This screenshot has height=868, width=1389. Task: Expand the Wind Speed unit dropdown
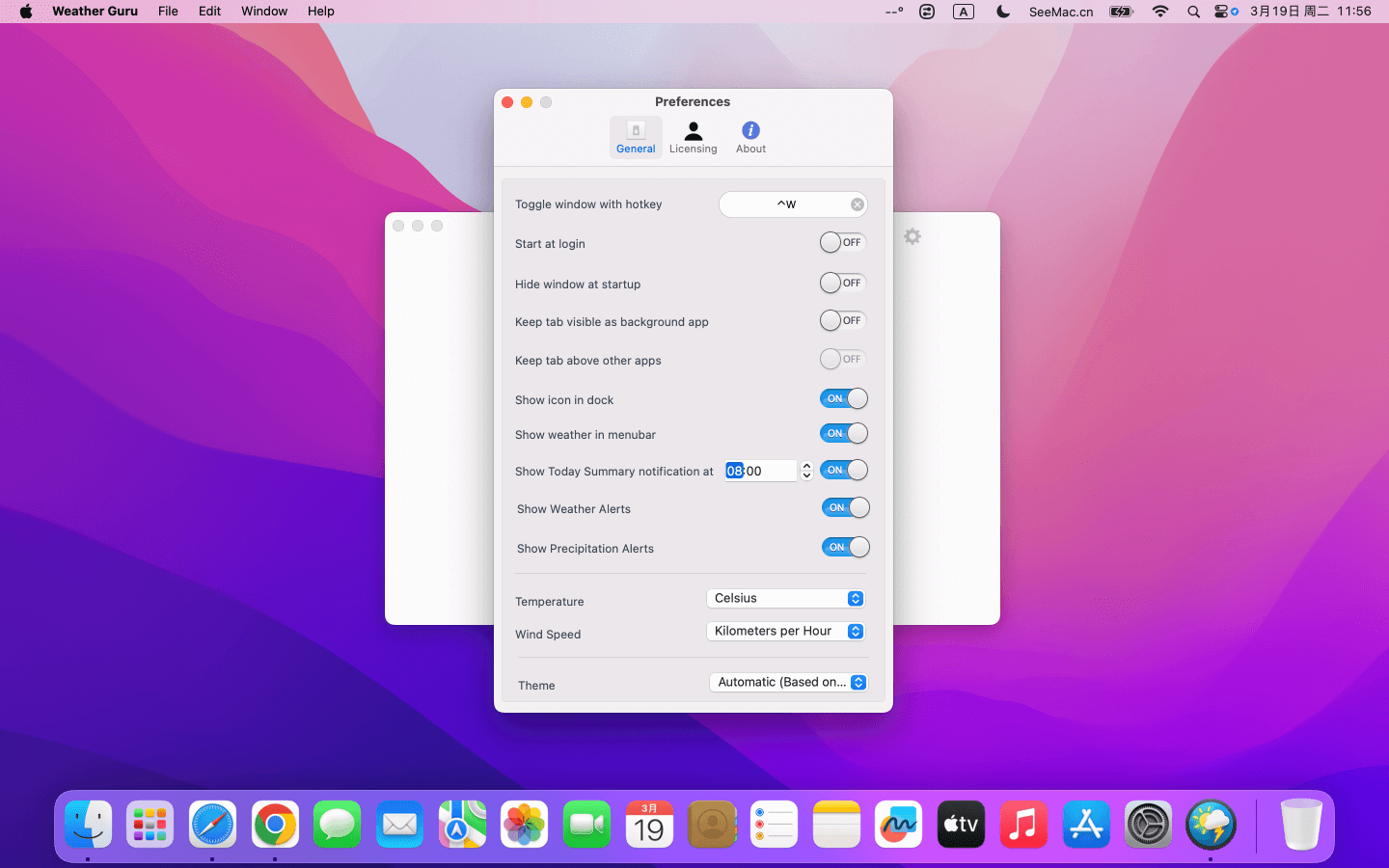click(786, 632)
